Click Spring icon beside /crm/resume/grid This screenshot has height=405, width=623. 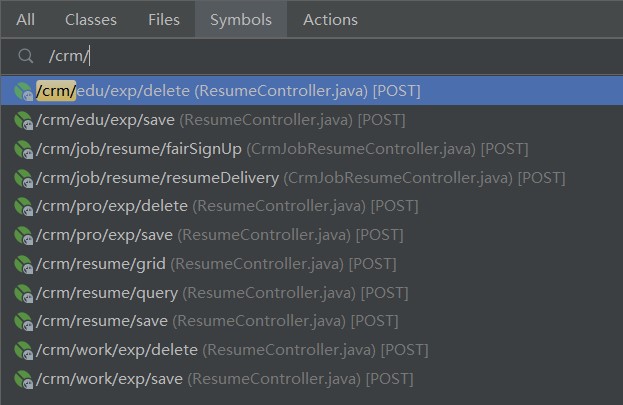[23, 264]
